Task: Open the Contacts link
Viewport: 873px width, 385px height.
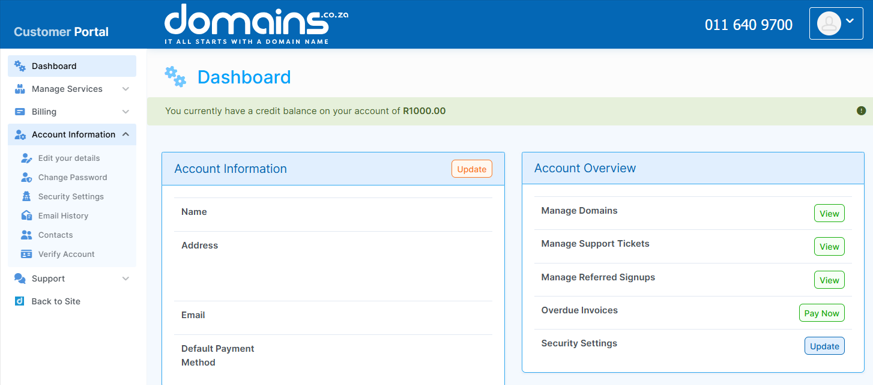Action: [55, 235]
